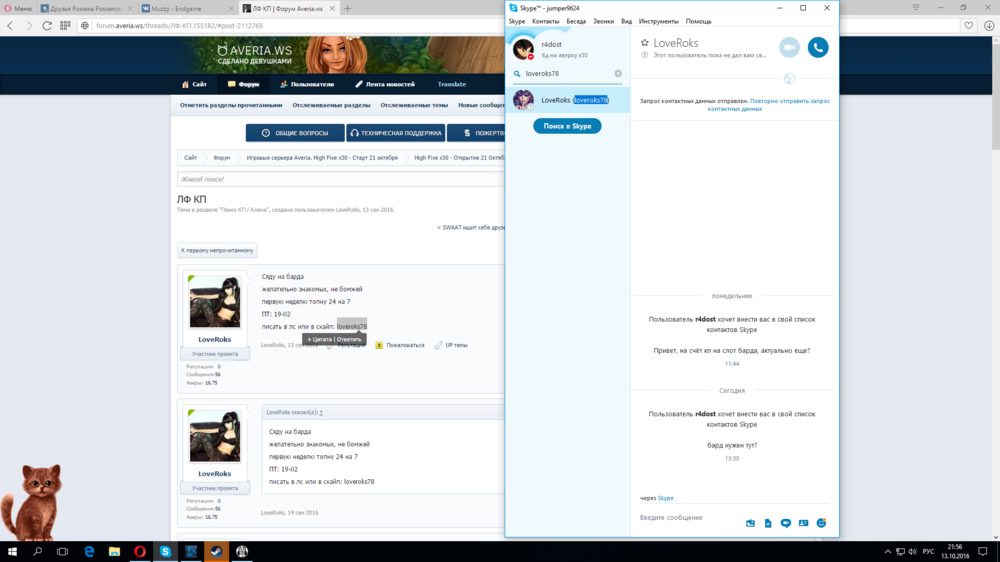This screenshot has width=1000, height=562.
Task: Open the Opera Меню dropdown
Action: (17, 8)
